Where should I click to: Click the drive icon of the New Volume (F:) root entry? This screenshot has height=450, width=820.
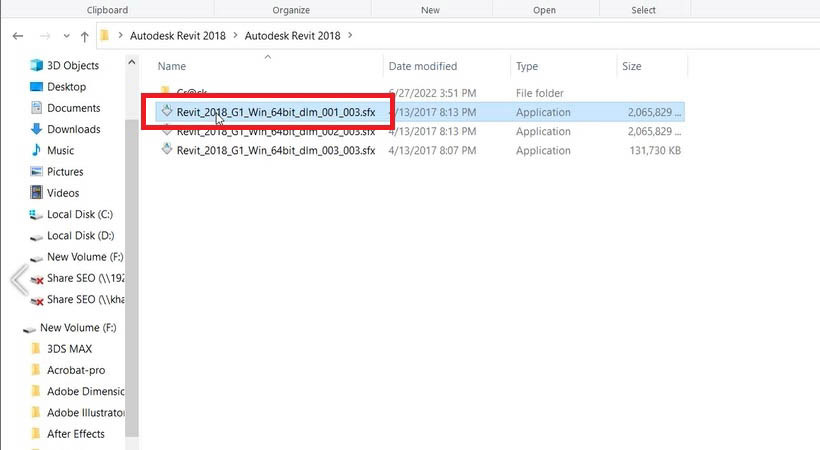pyautogui.click(x=30, y=329)
